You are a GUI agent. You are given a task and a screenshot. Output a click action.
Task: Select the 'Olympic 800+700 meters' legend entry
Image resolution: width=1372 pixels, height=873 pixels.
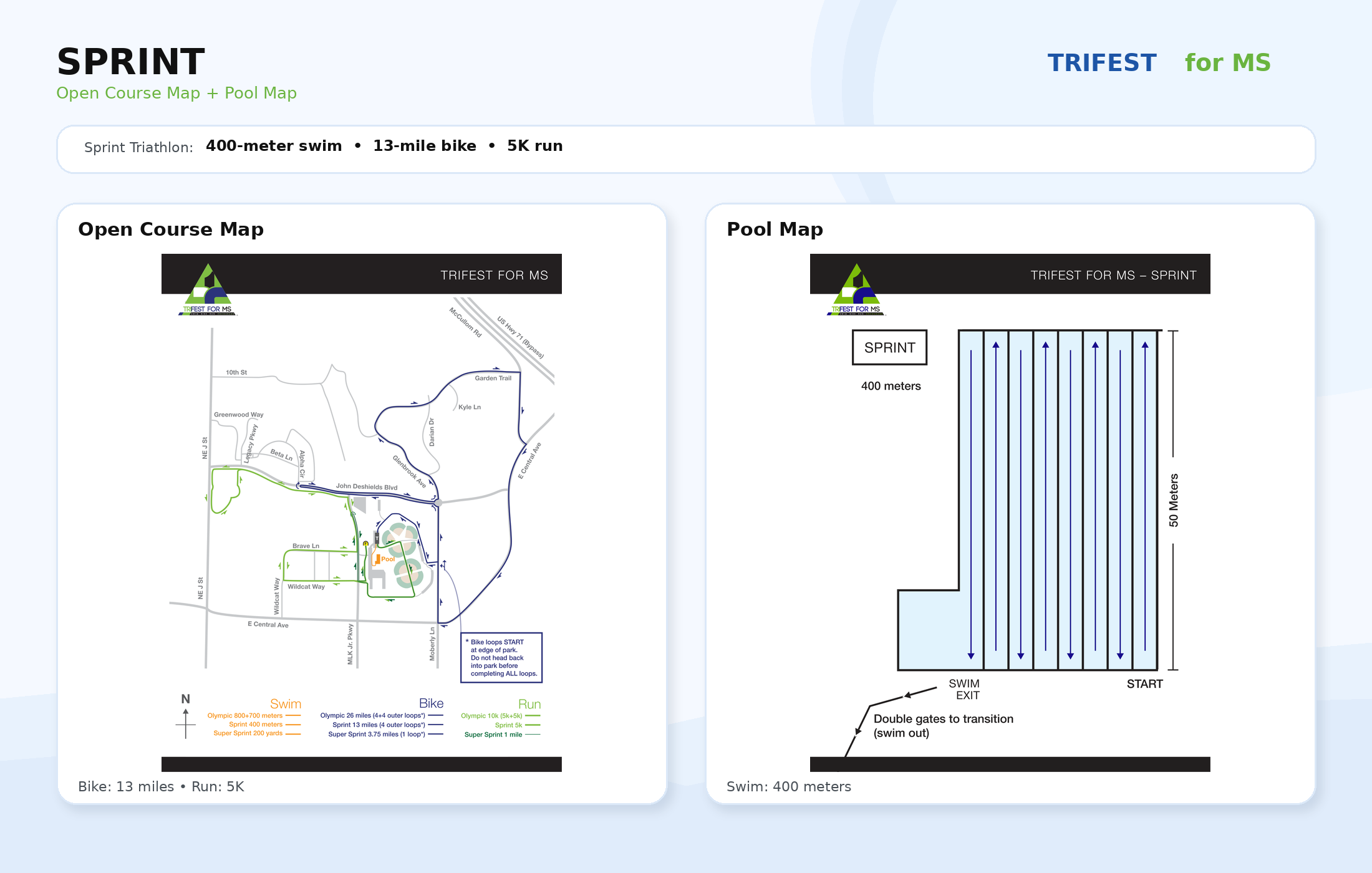pyautogui.click(x=245, y=716)
